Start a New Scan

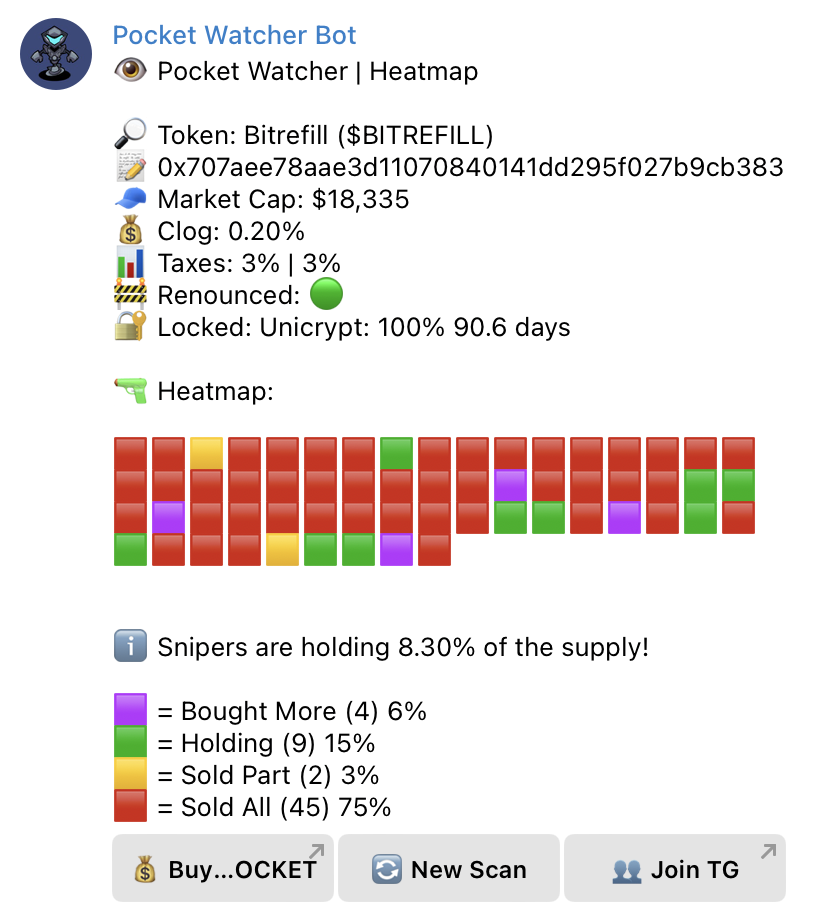point(449,868)
